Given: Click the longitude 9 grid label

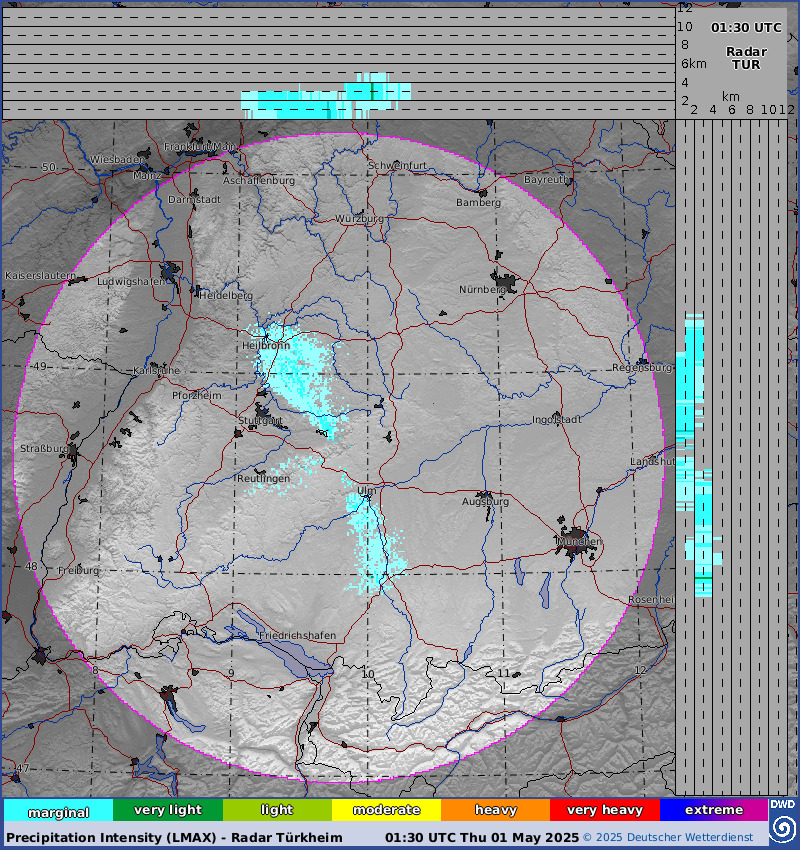Looking at the screenshot, I should coord(231,673).
